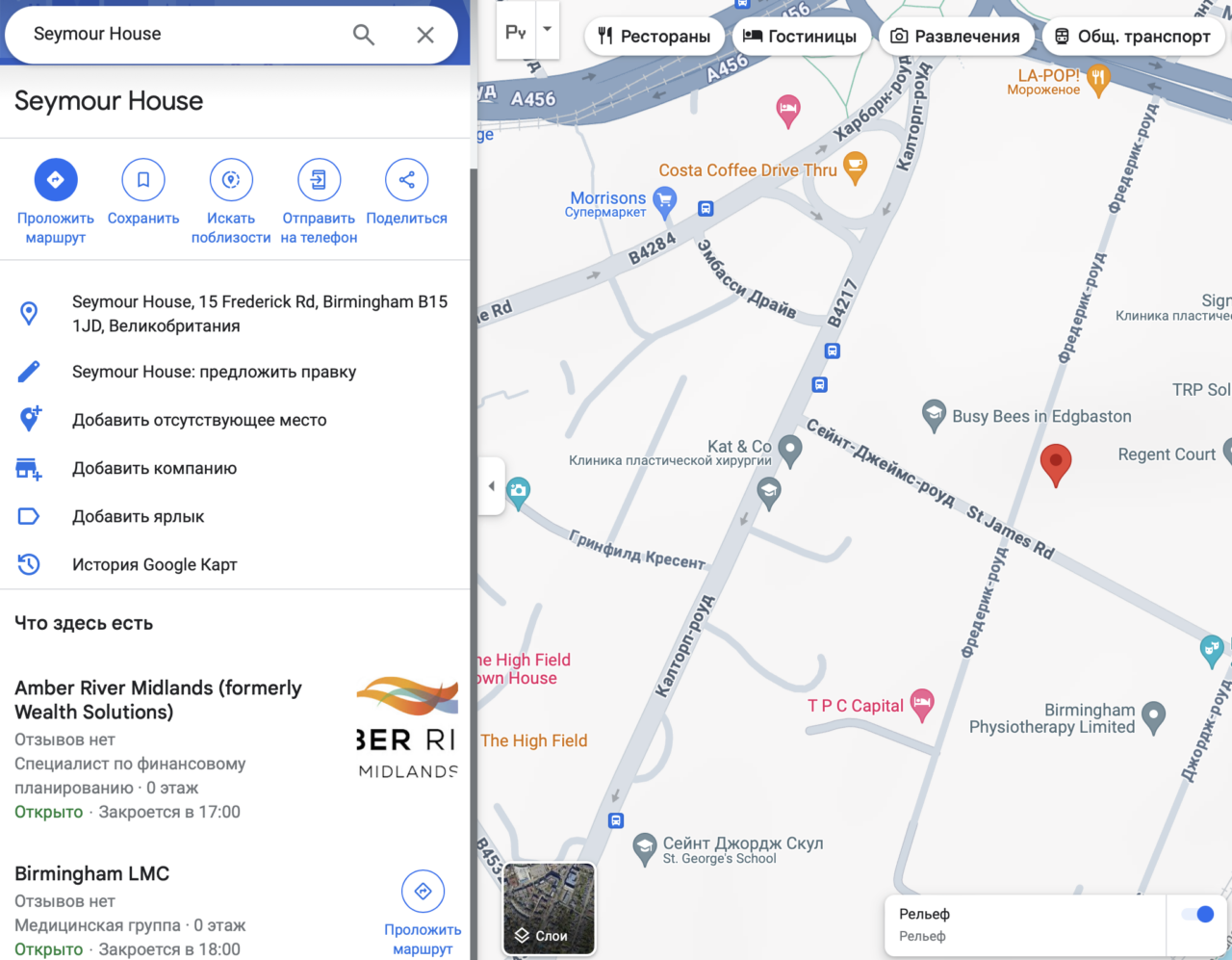Viewport: 1232px width, 960px height.
Task: Select Добавить отсутствующее место
Action: tap(235, 420)
